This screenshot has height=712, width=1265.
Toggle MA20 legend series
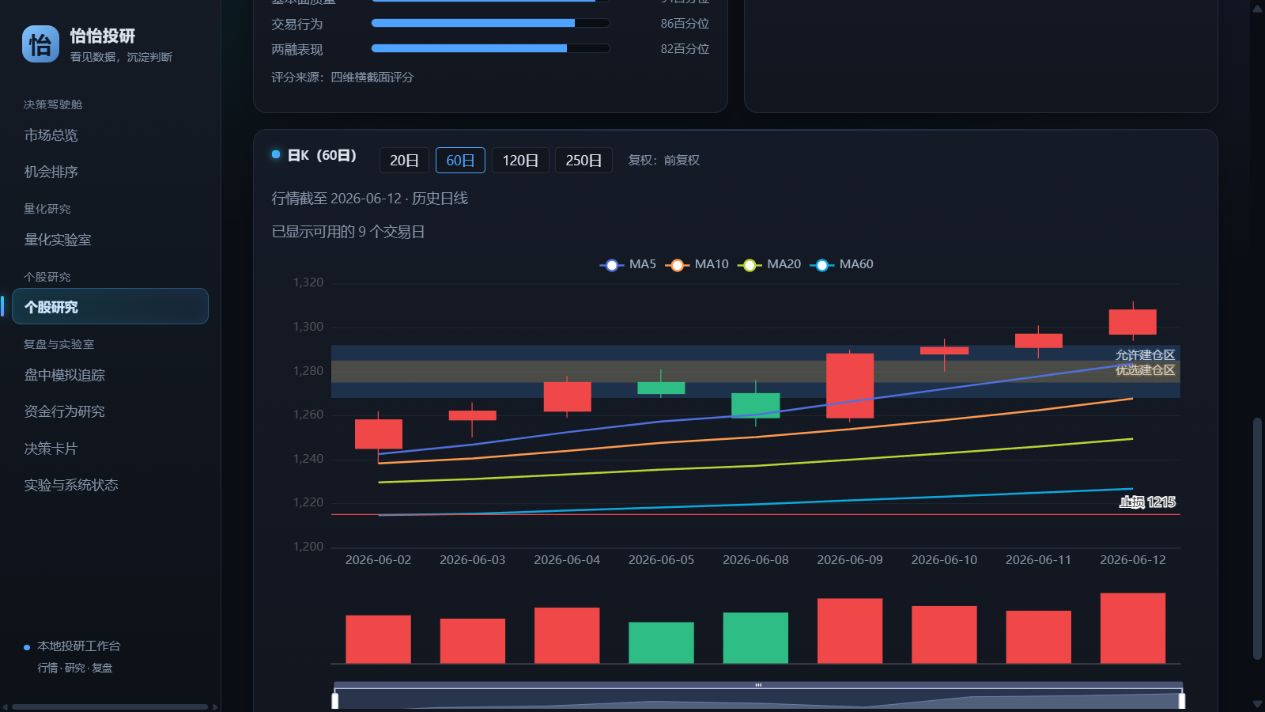(769, 265)
